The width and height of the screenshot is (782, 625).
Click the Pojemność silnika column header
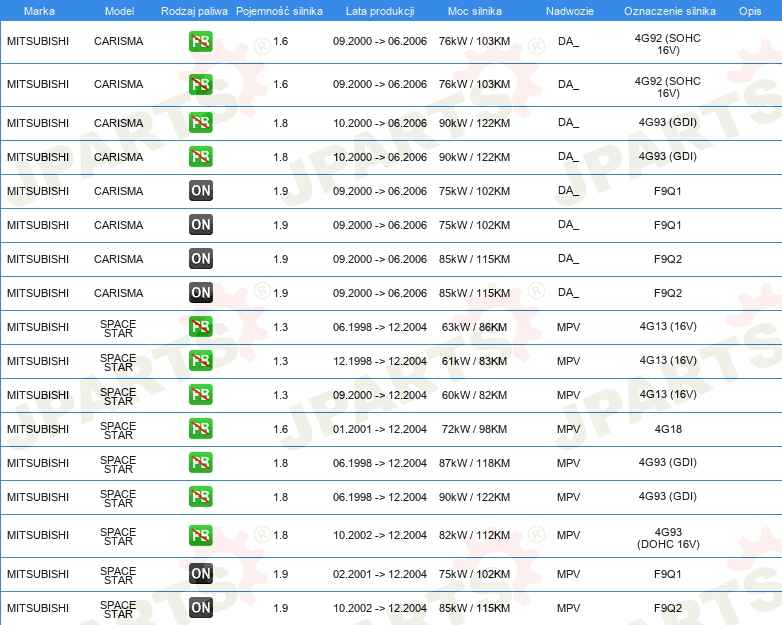(x=279, y=11)
